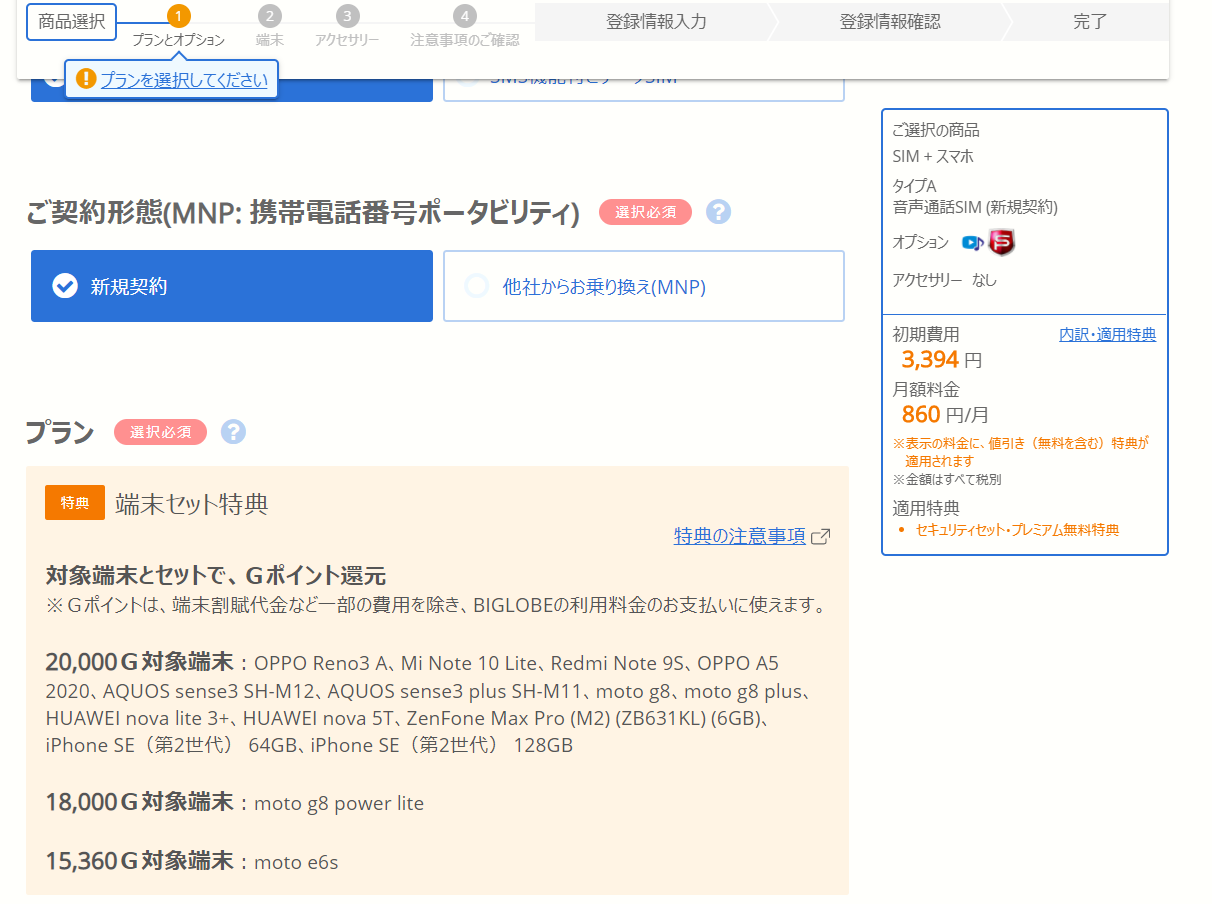Click the 端末セット特典 heading
This screenshot has height=904, width=1212.
point(192,504)
